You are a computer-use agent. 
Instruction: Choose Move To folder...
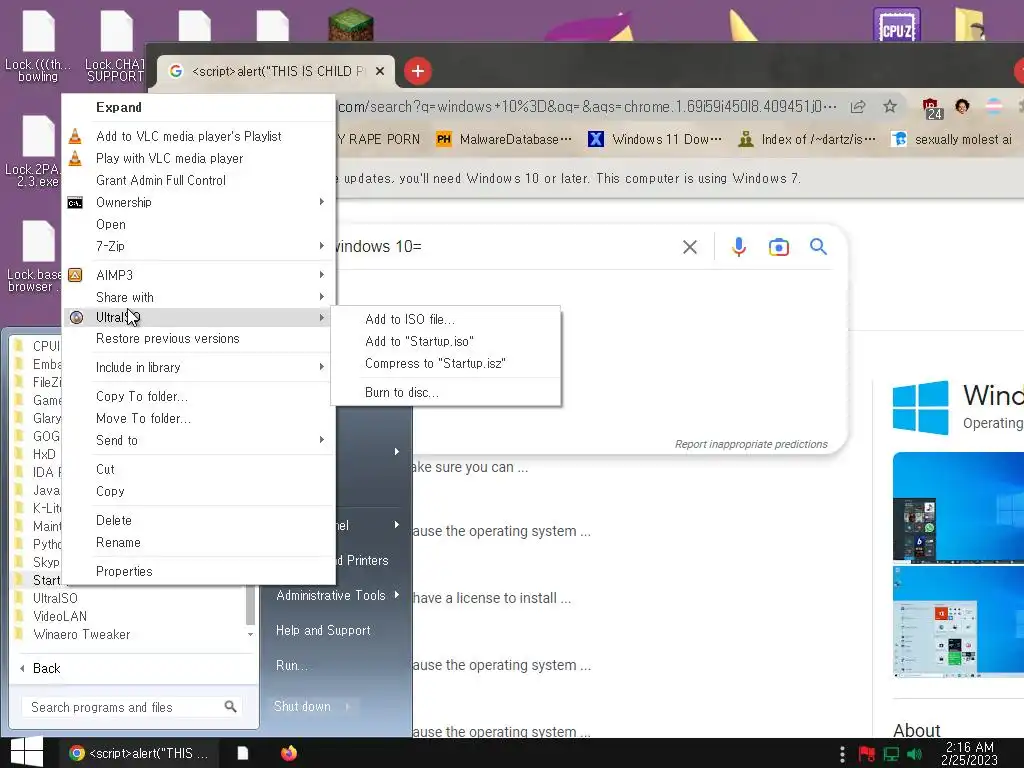pyautogui.click(x=199, y=418)
